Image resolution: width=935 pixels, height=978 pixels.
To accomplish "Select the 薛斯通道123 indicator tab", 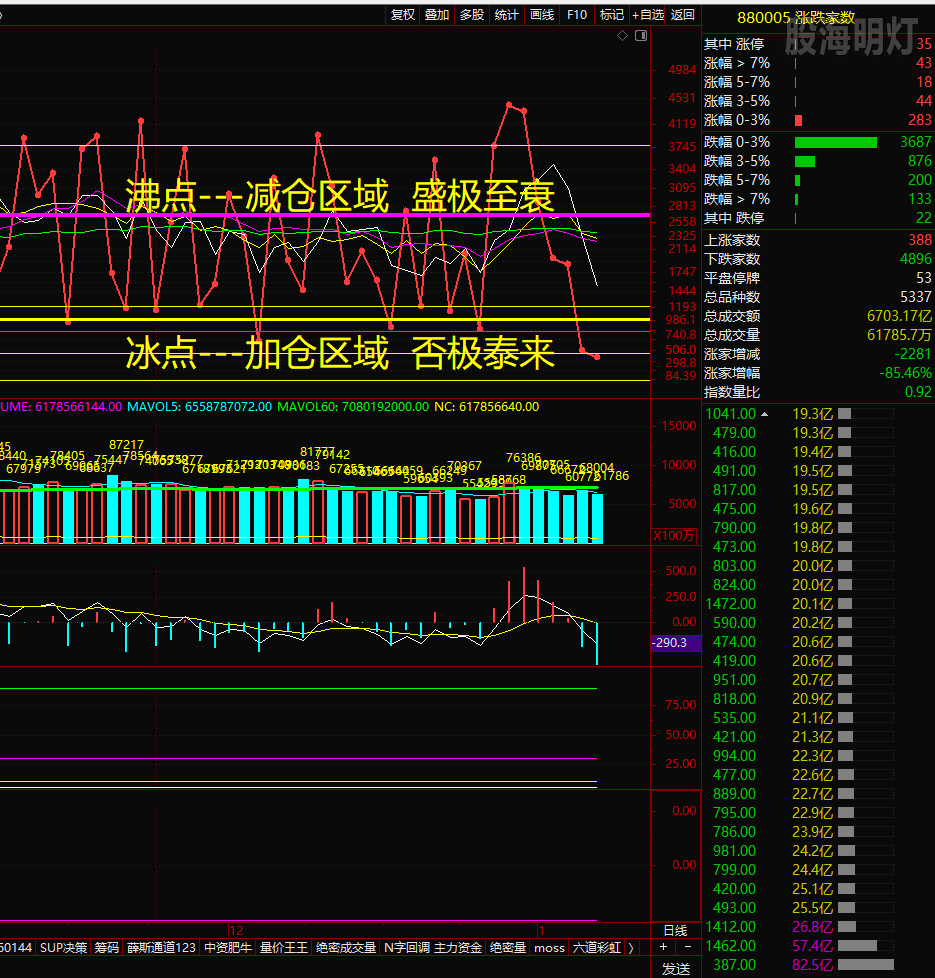I will [x=162, y=948].
